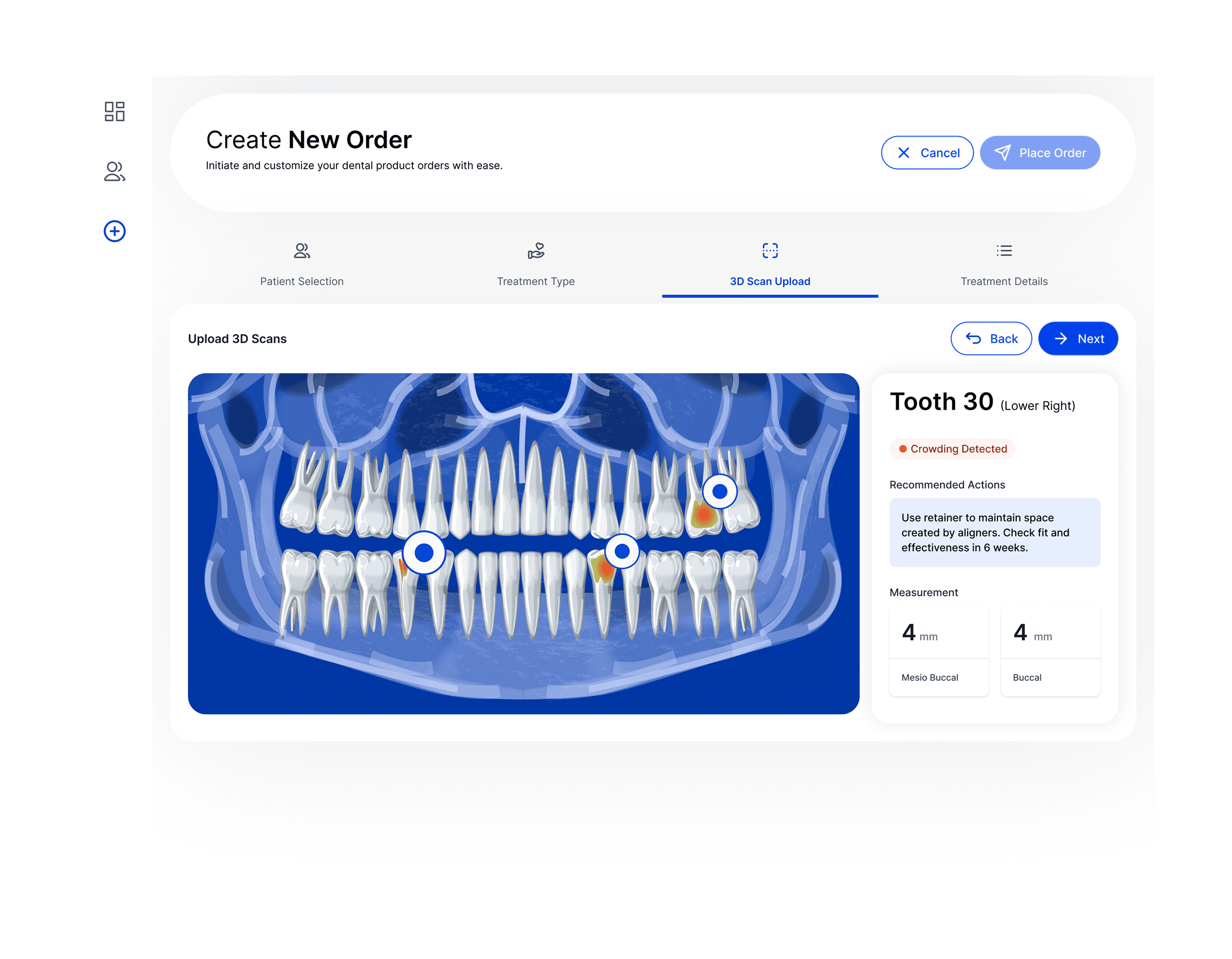Click the Treatment Details list icon

coord(1004,250)
